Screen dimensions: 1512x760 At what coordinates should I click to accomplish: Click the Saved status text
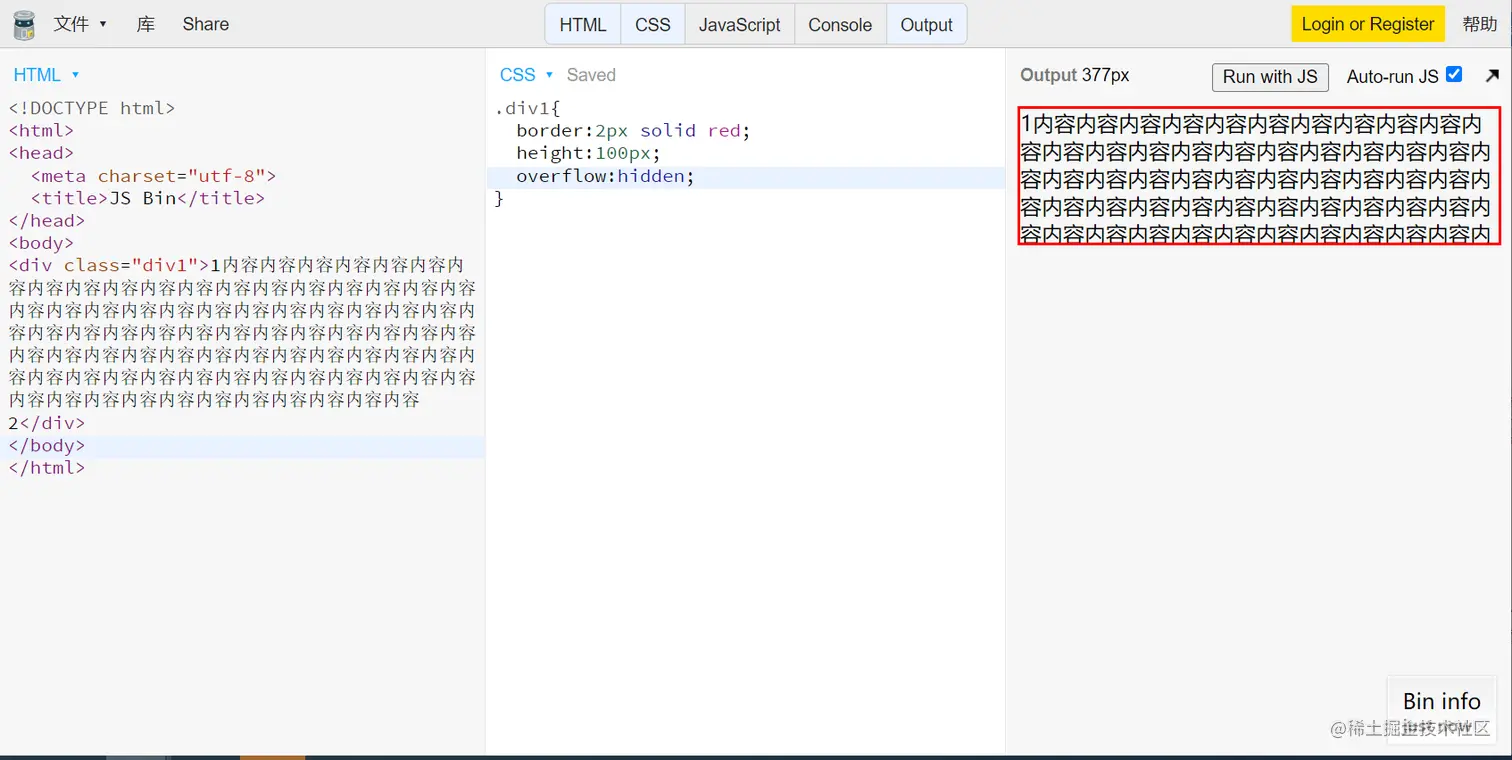point(591,75)
